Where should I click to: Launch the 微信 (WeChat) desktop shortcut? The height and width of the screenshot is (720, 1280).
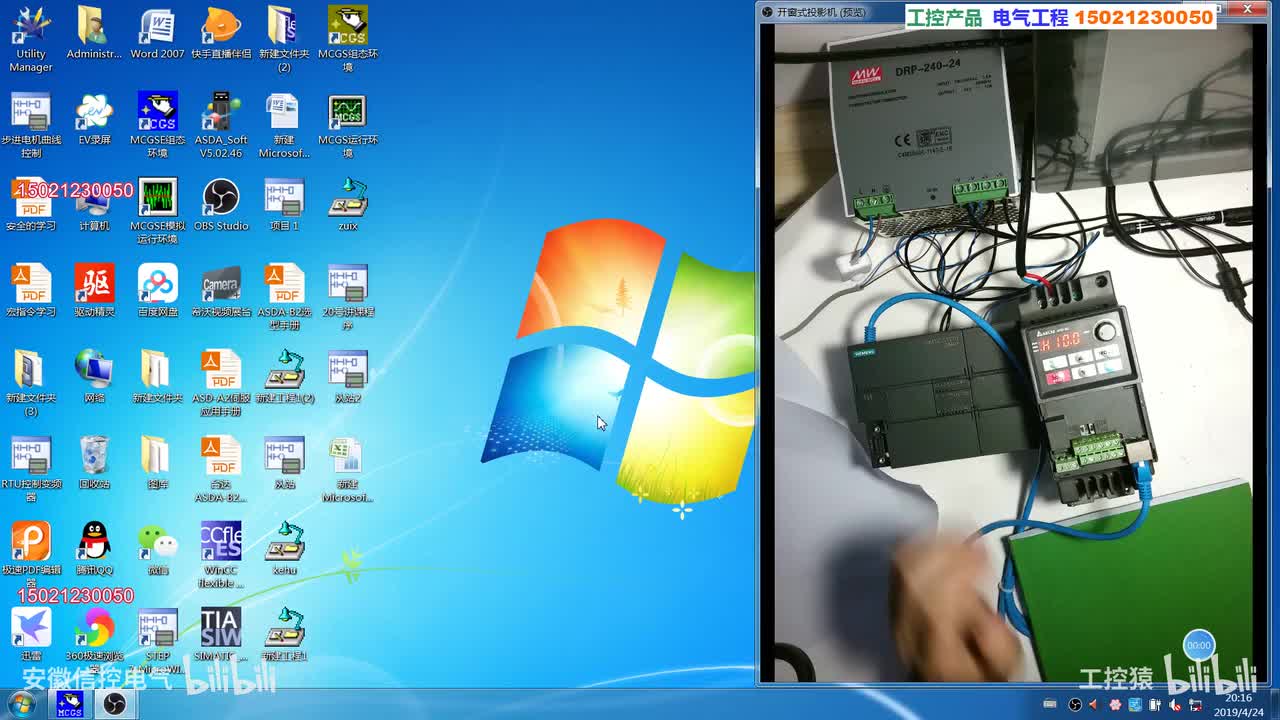click(157, 550)
